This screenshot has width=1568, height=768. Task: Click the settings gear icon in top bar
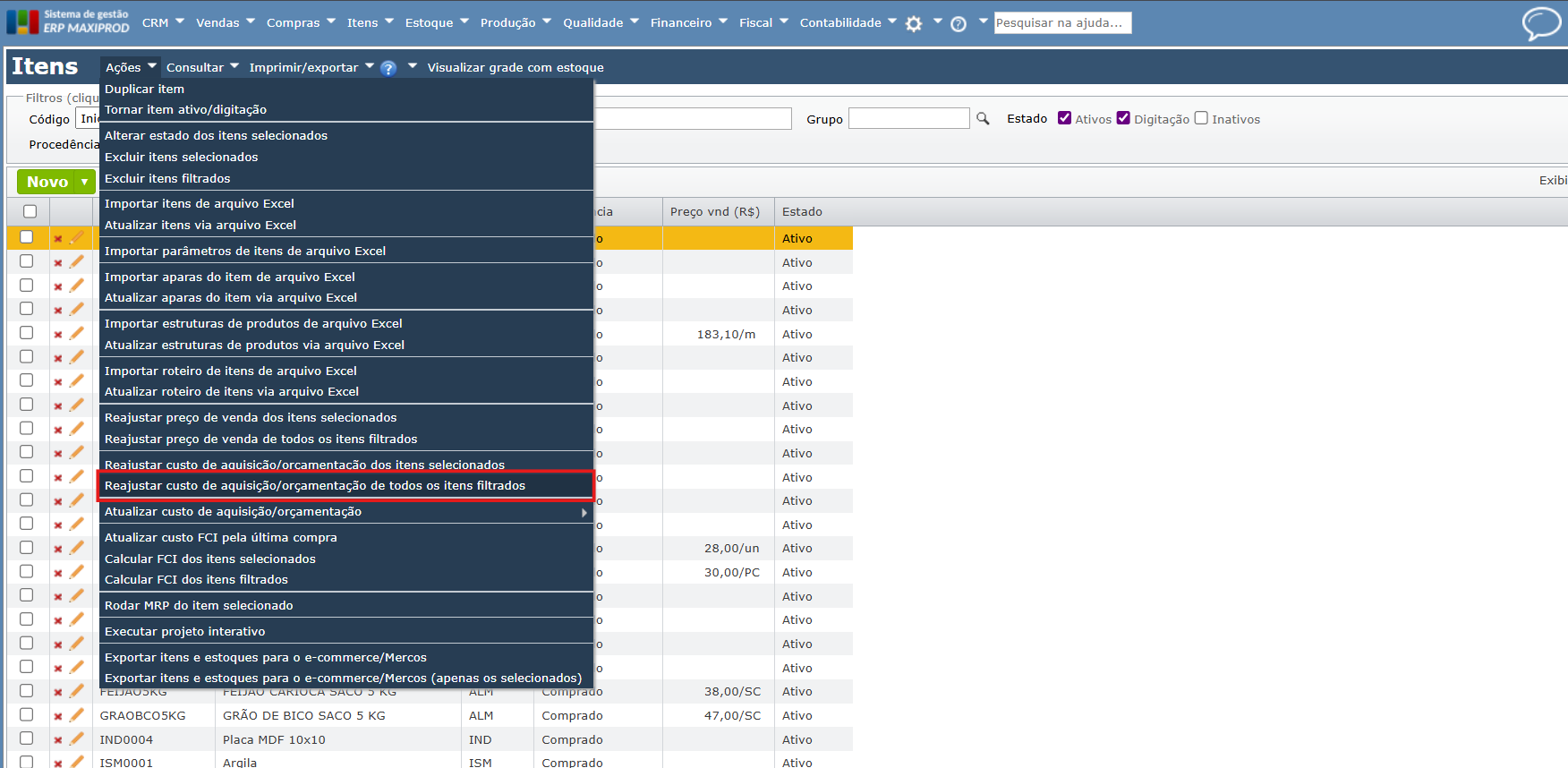(x=913, y=23)
